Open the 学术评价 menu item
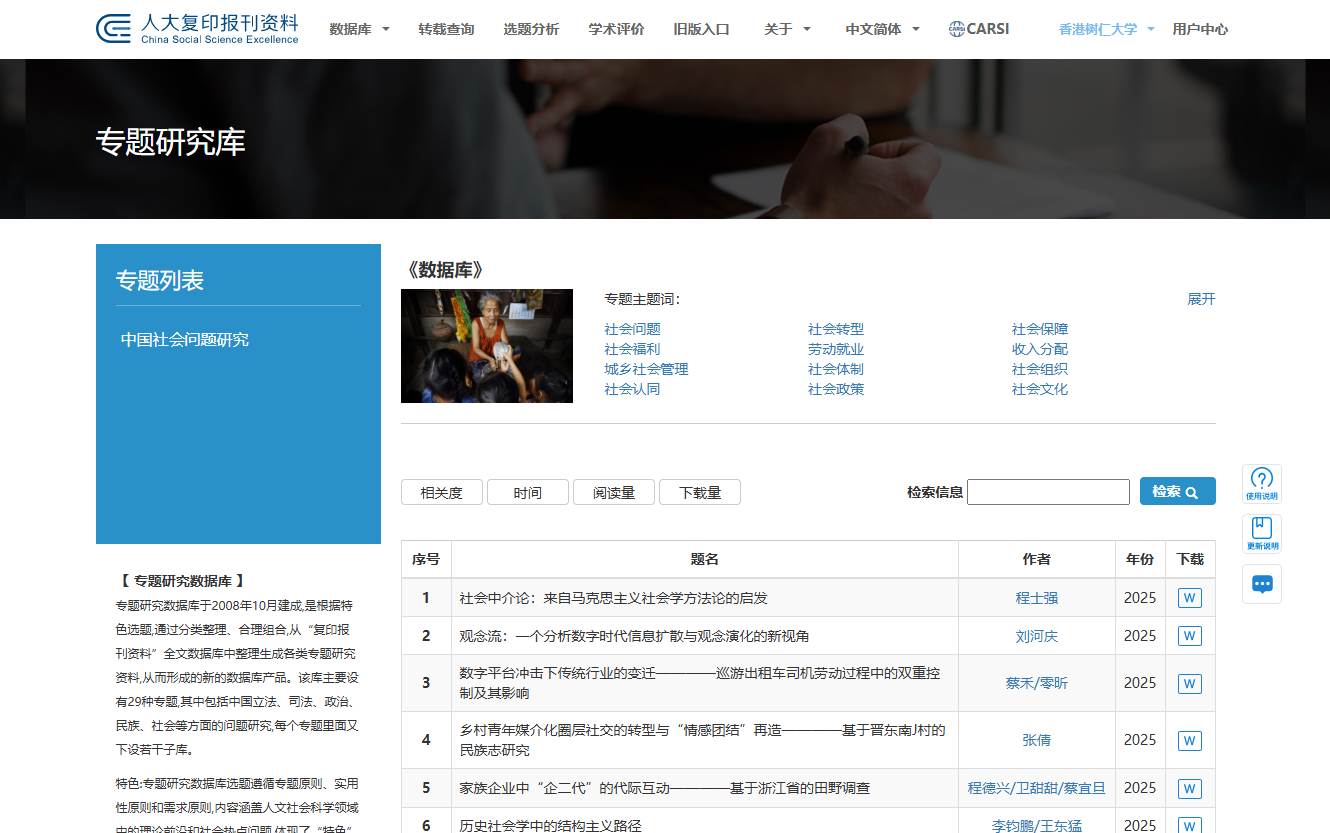The image size is (1330, 833). (x=616, y=29)
